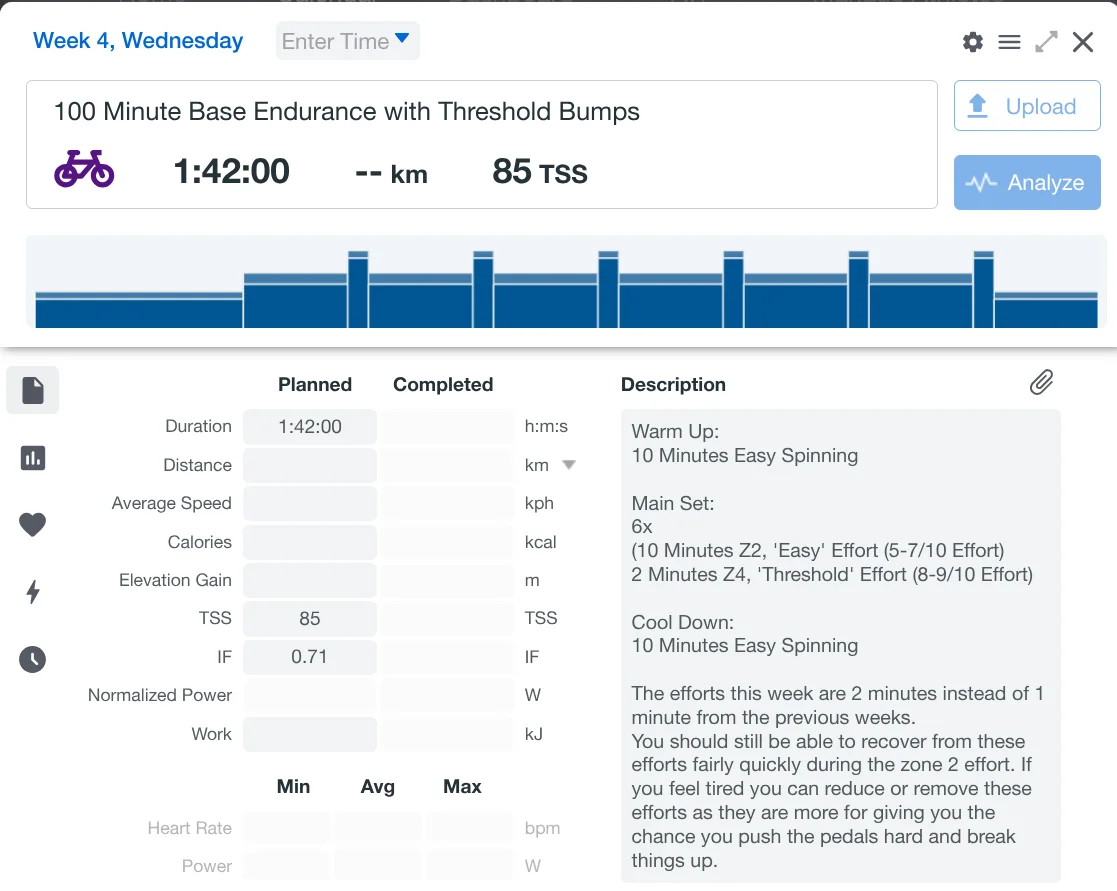The image size is (1117, 891).
Task: Open the settings gear icon
Action: click(972, 42)
